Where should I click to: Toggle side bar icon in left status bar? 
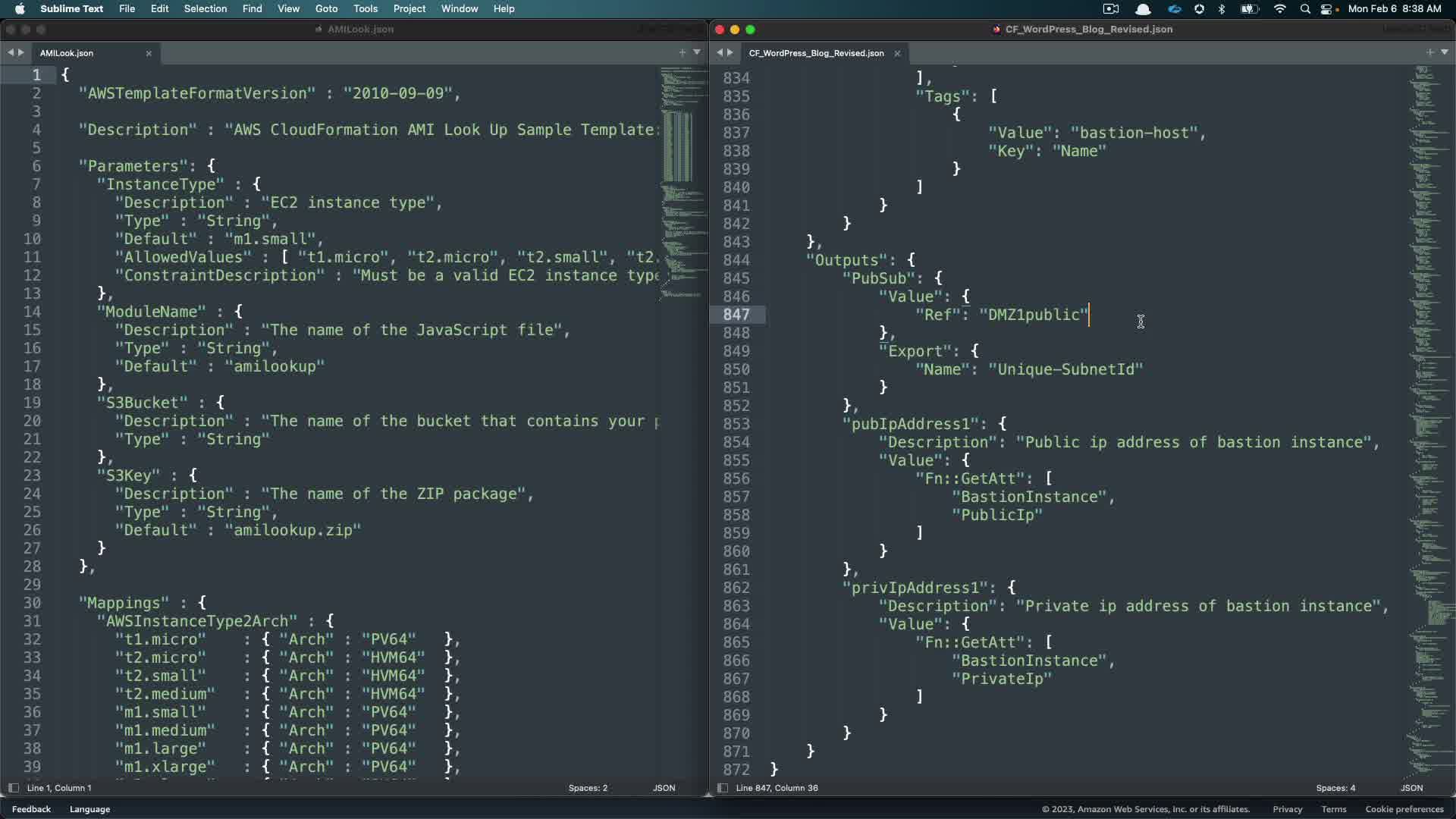click(13, 788)
